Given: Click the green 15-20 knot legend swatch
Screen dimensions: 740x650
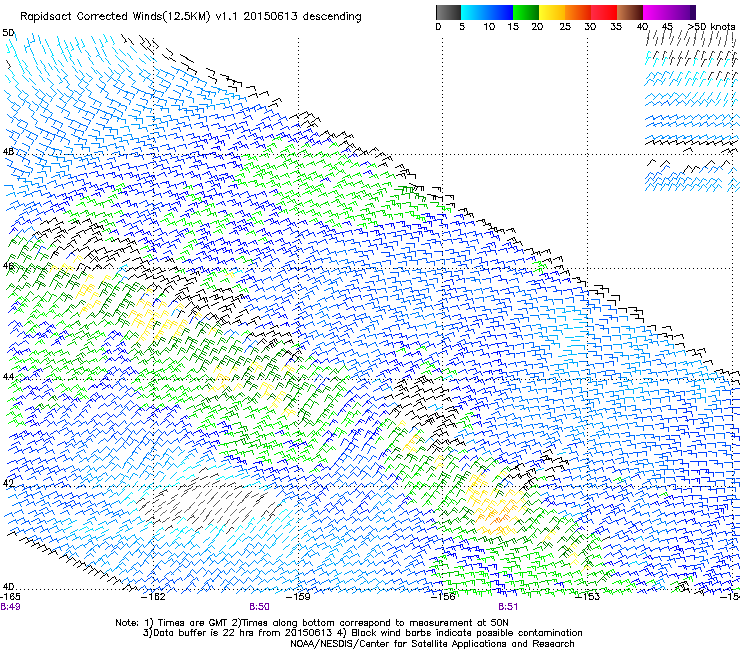Looking at the screenshot, I should click(526, 12).
